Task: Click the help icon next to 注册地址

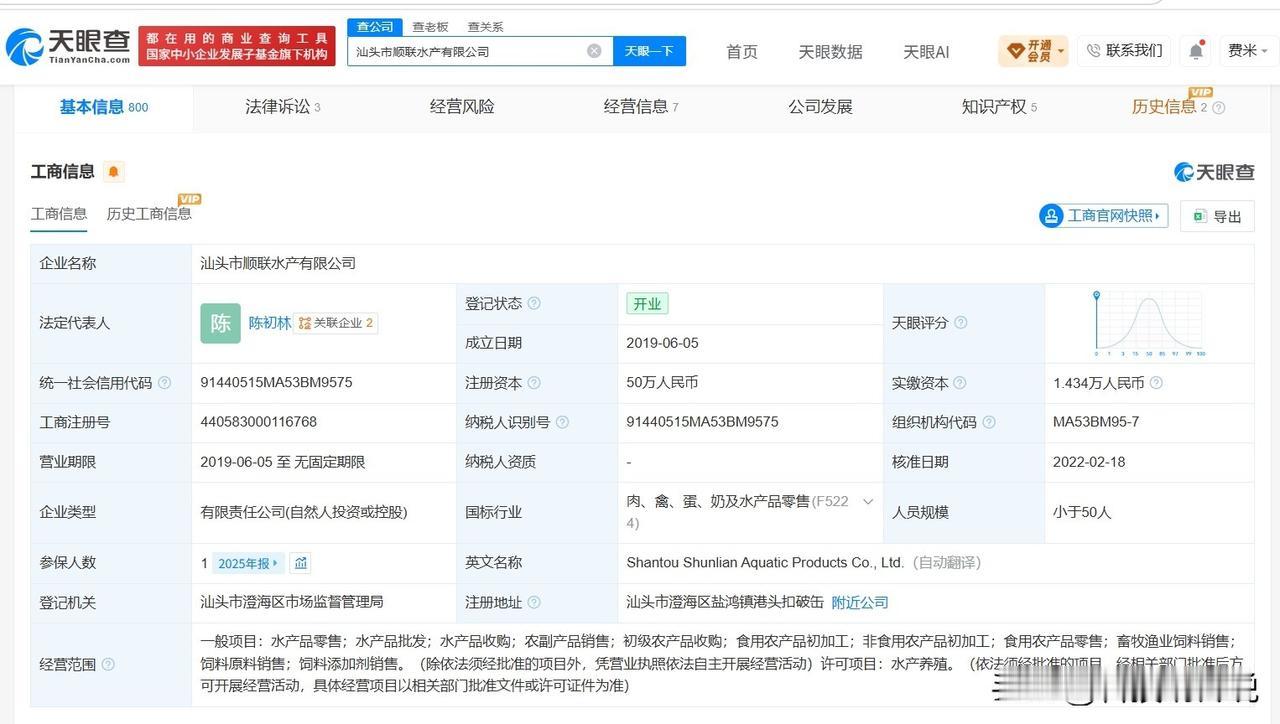Action: tap(534, 603)
